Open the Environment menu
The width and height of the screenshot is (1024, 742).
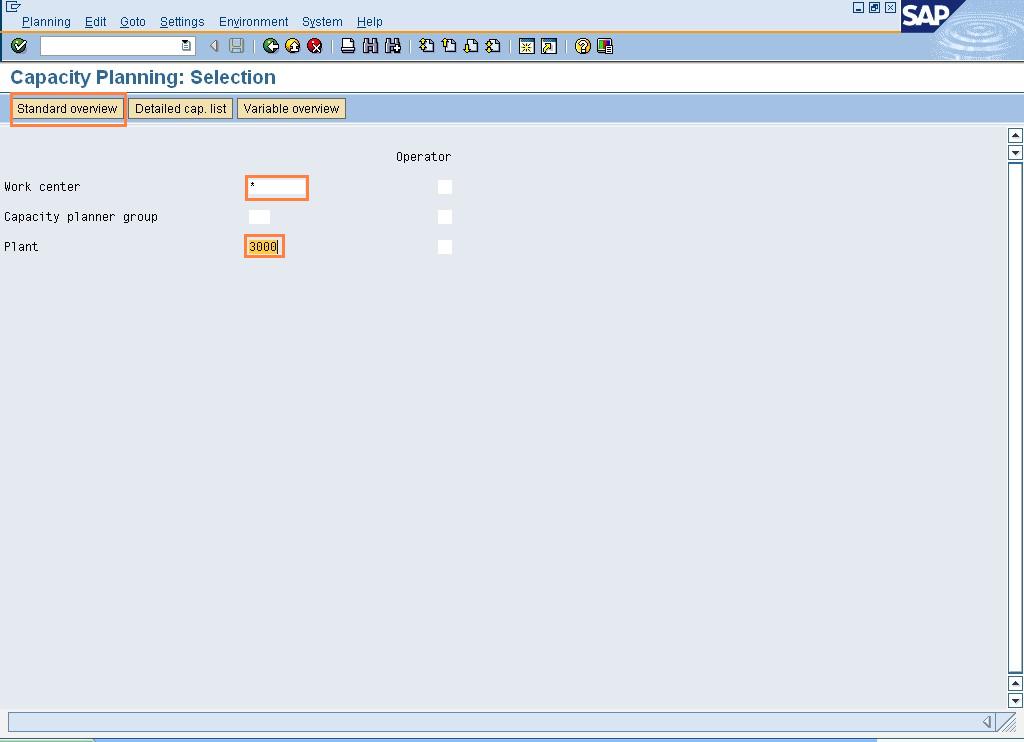[x=253, y=21]
